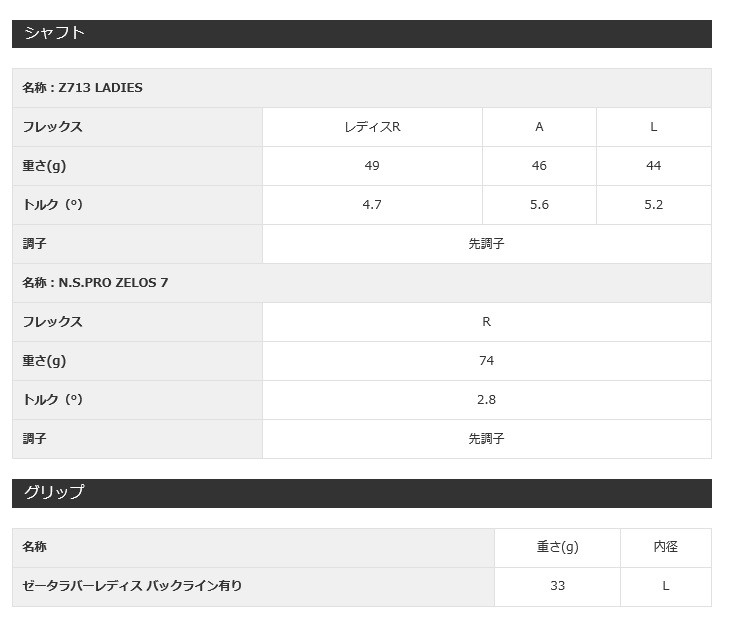
Task: Click the シャフト section header bar
Action: coord(361,33)
